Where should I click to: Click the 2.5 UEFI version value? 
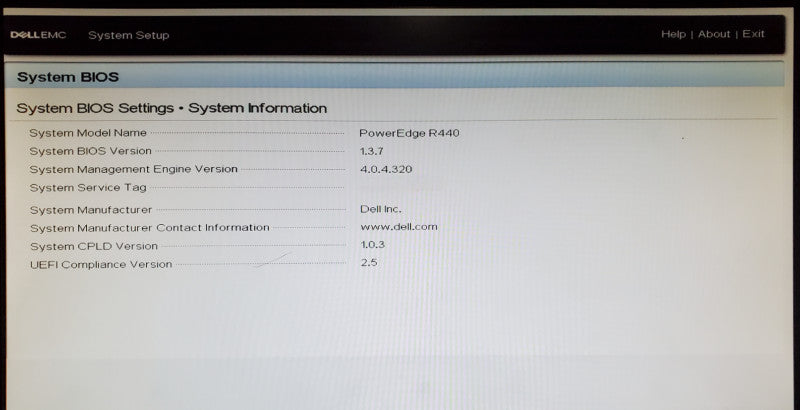(369, 263)
